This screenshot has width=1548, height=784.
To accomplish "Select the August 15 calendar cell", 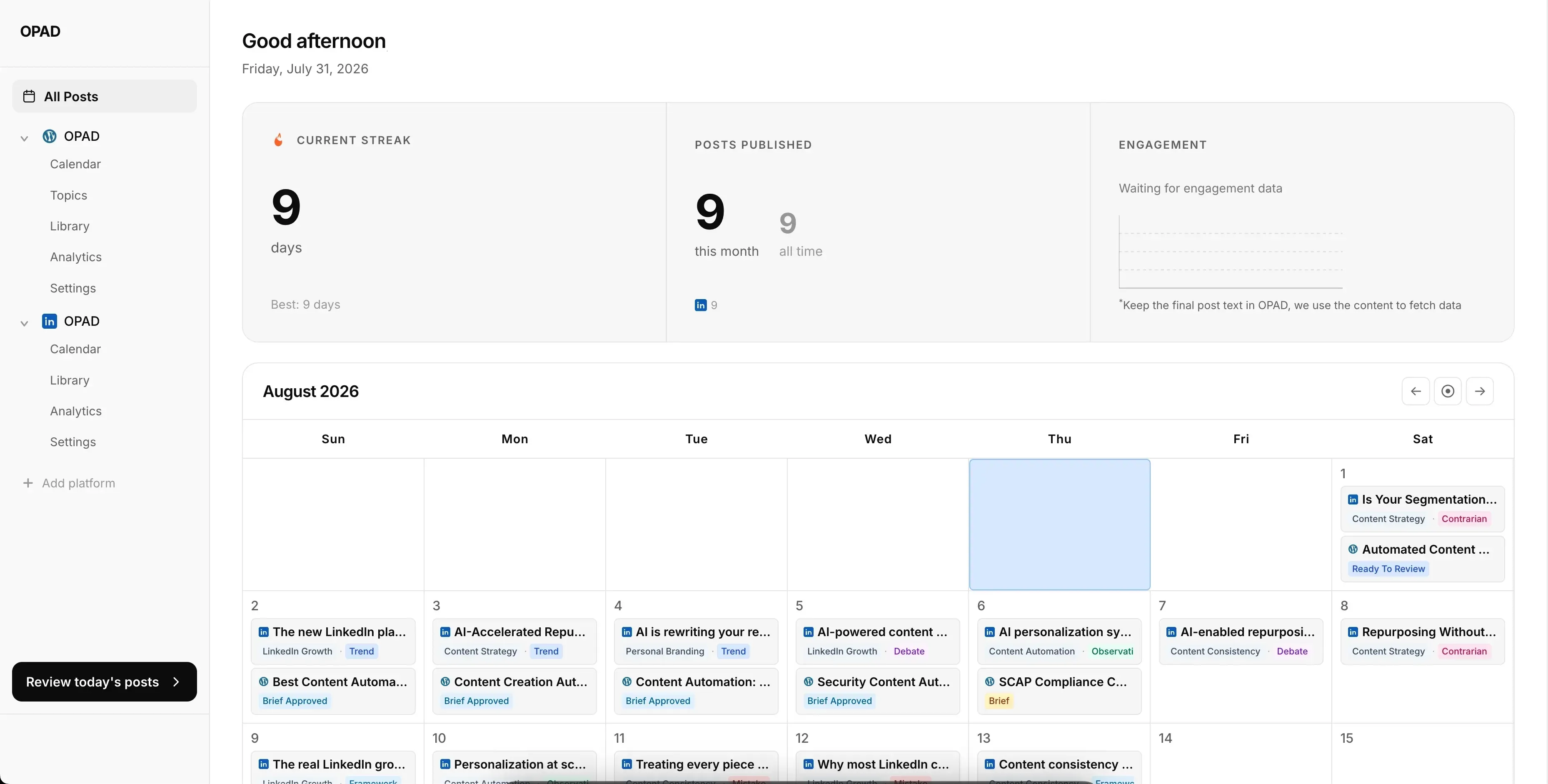I will tap(1423, 753).
